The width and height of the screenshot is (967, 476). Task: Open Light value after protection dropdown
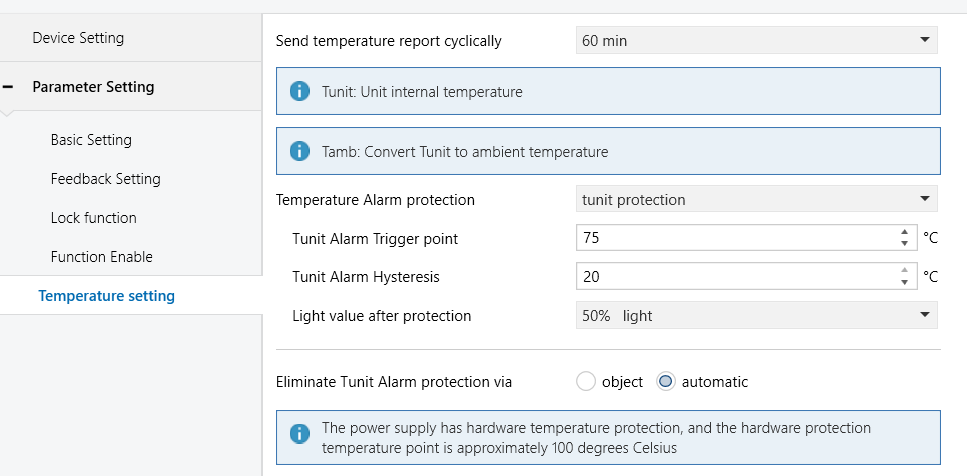[x=756, y=316]
